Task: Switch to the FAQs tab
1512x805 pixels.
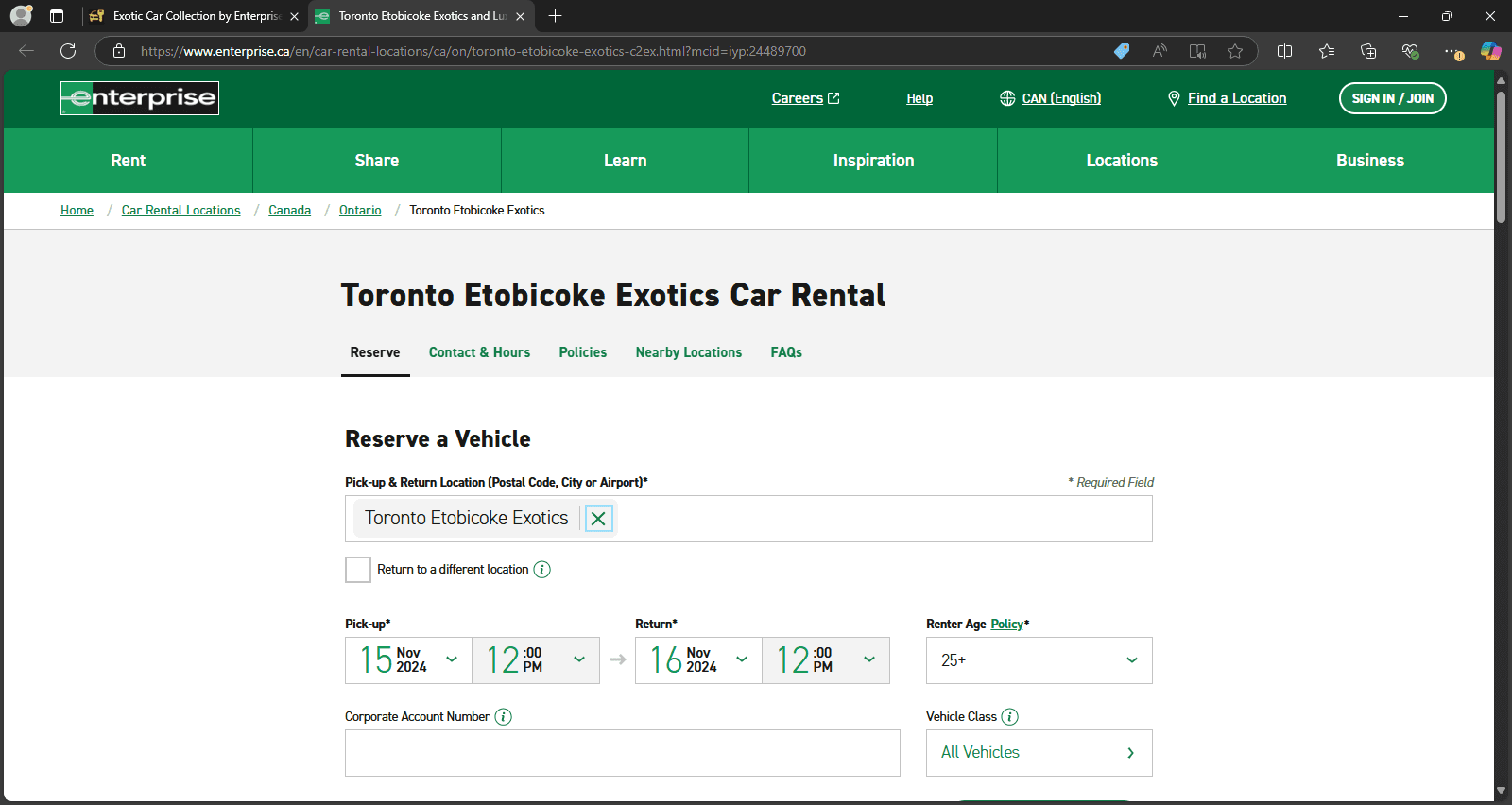Action: coord(786,352)
